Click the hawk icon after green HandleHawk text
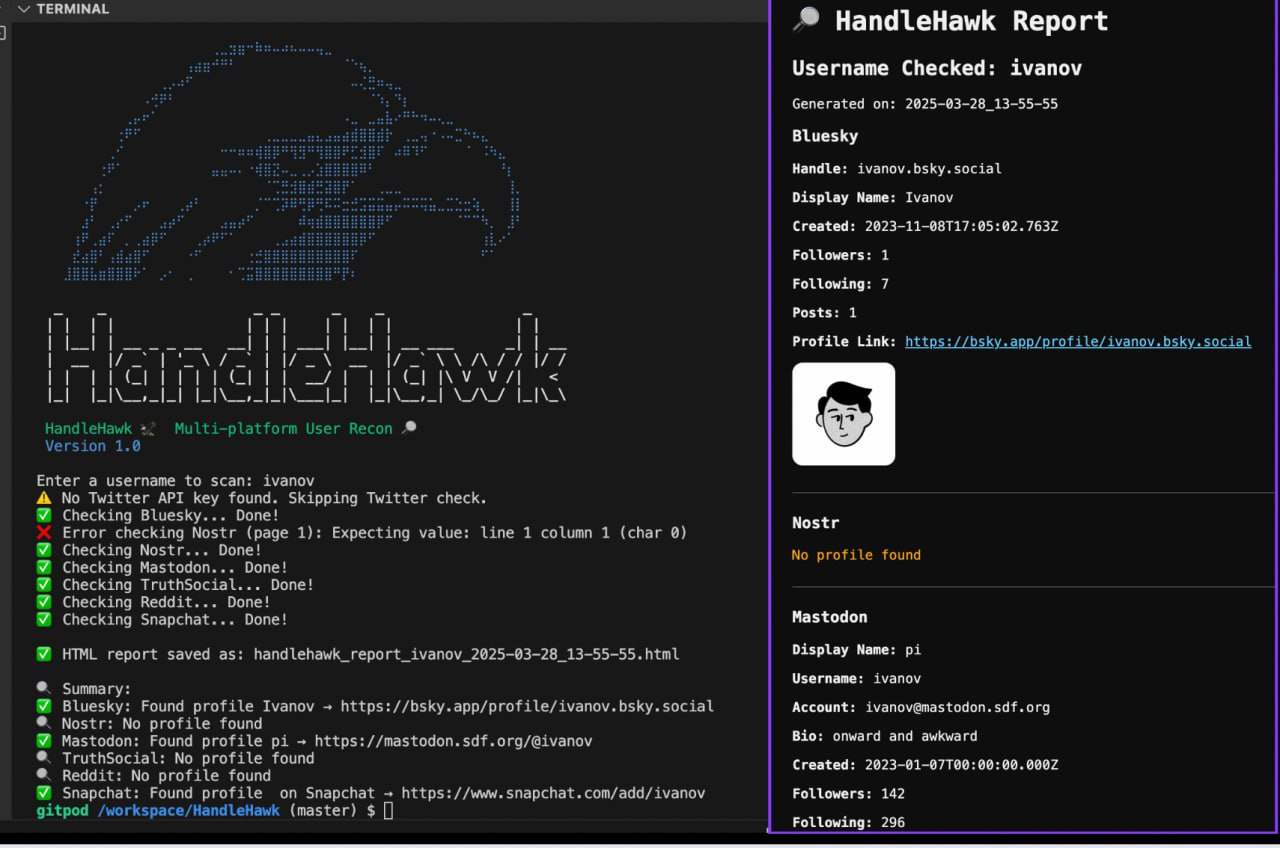 148,429
